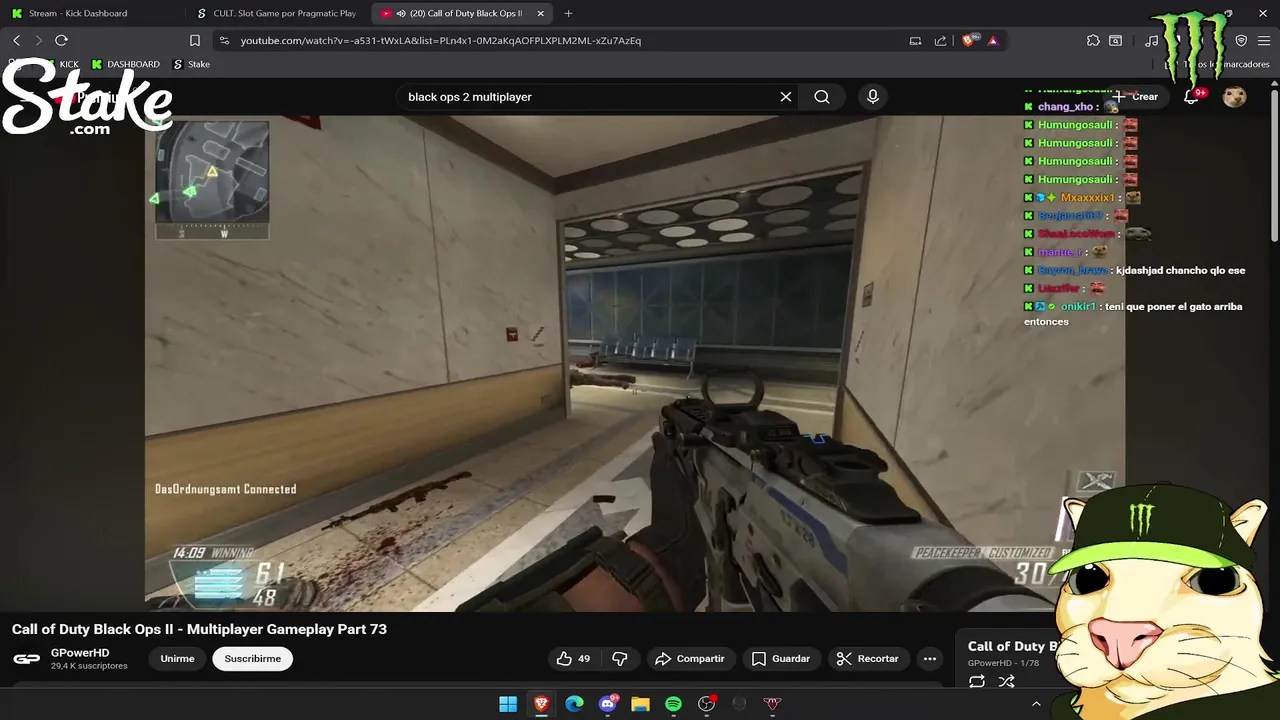This screenshot has height=720, width=1280.
Task: Run the search with the magnifier icon
Action: pos(822,97)
